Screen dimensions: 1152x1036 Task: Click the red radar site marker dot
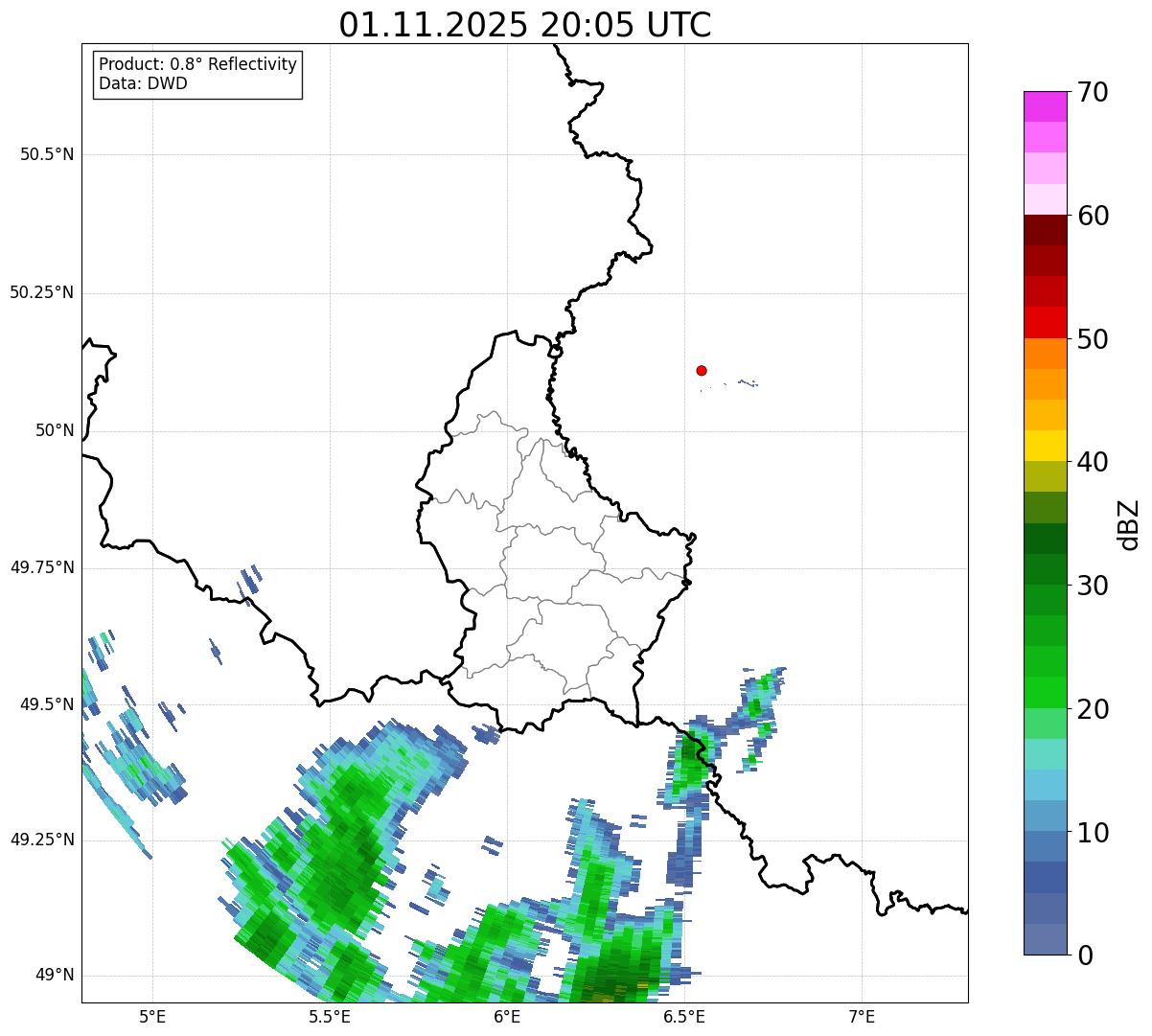702,370
